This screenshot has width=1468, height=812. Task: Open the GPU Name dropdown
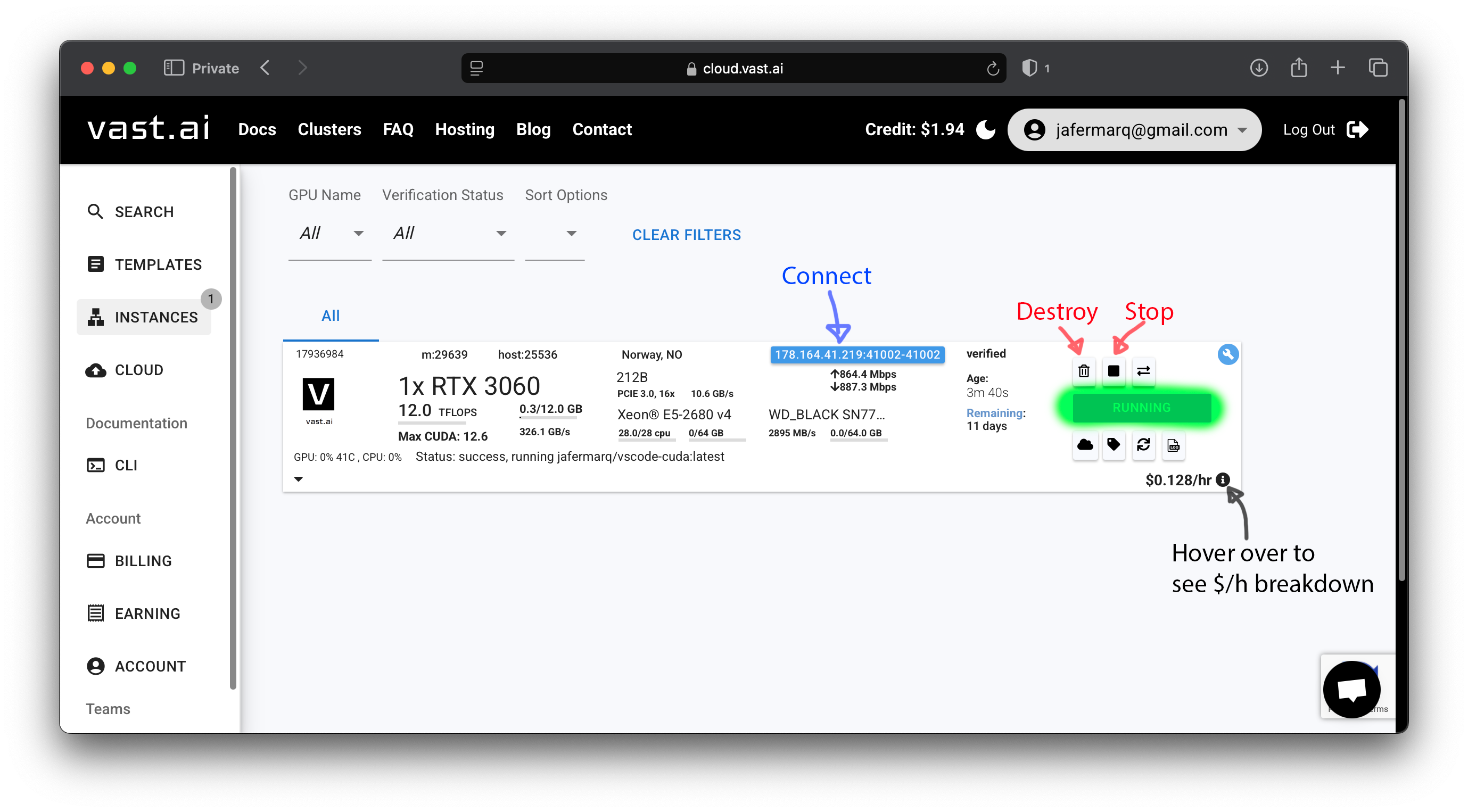330,234
